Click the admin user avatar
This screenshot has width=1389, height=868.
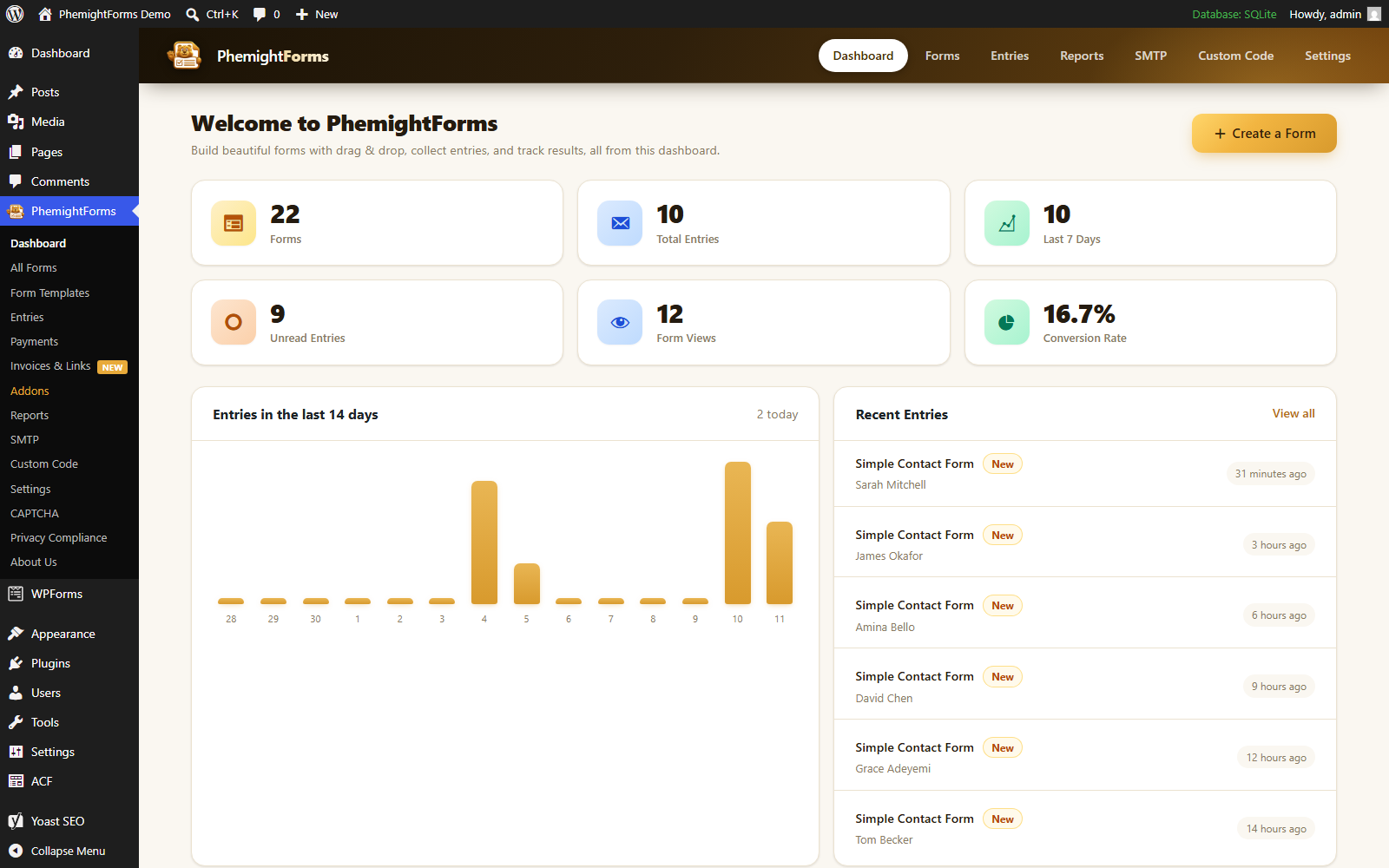coord(1374,14)
